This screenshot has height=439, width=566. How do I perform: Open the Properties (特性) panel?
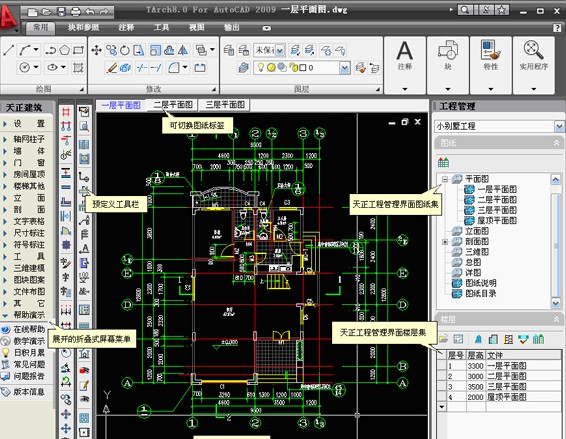tap(491, 65)
